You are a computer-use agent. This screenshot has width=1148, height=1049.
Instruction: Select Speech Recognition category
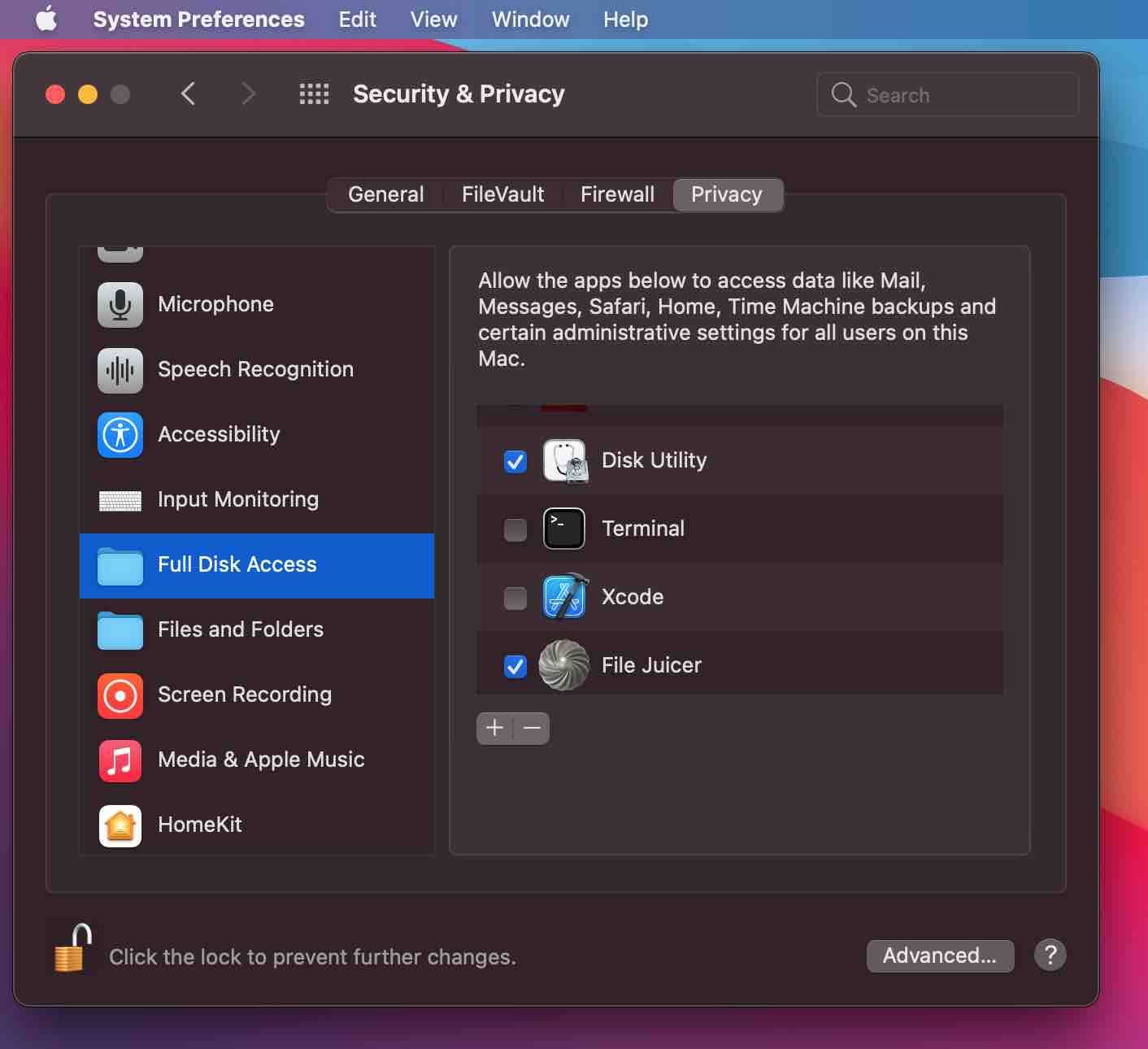coord(255,369)
